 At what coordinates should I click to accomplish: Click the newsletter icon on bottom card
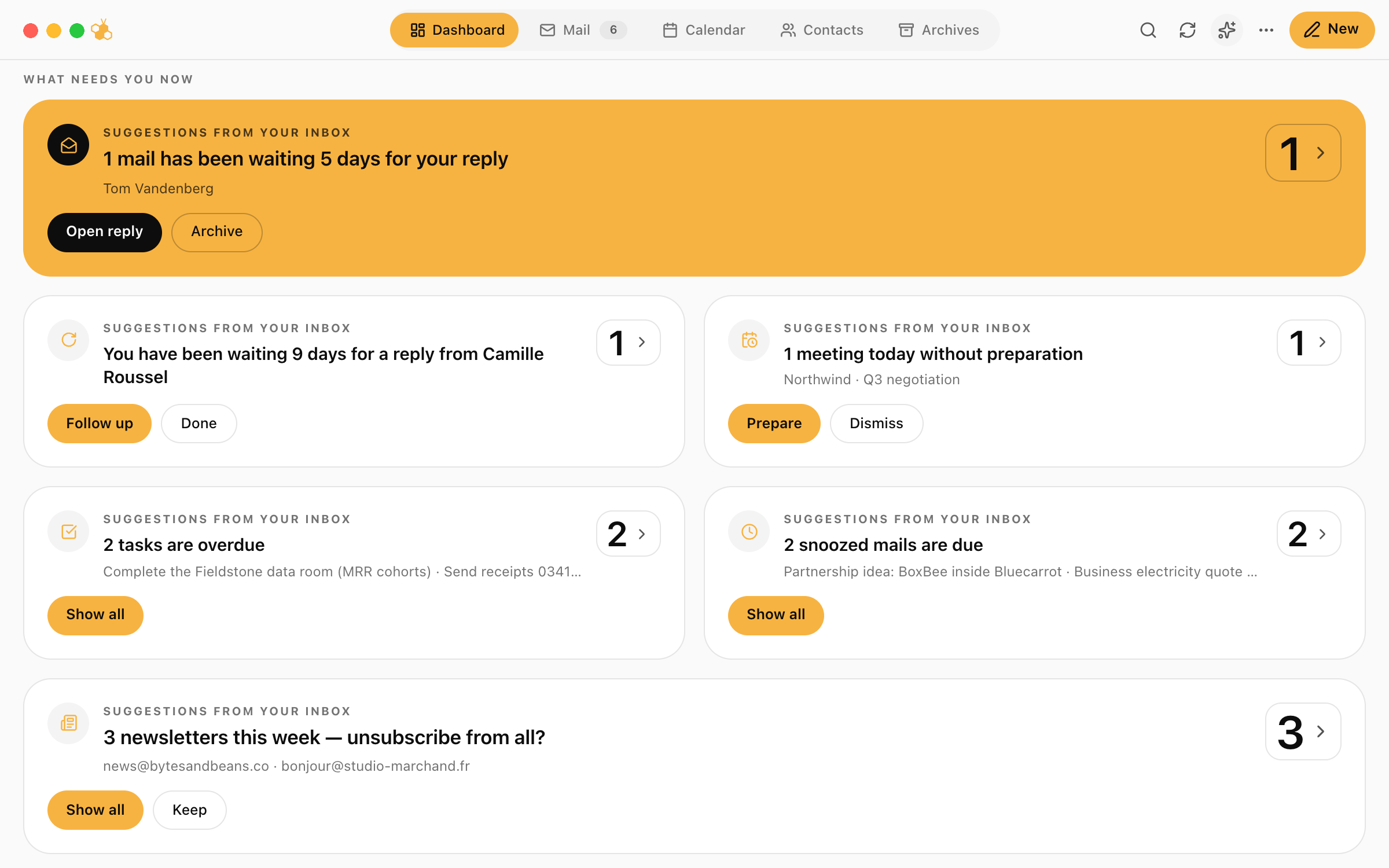coord(68,723)
